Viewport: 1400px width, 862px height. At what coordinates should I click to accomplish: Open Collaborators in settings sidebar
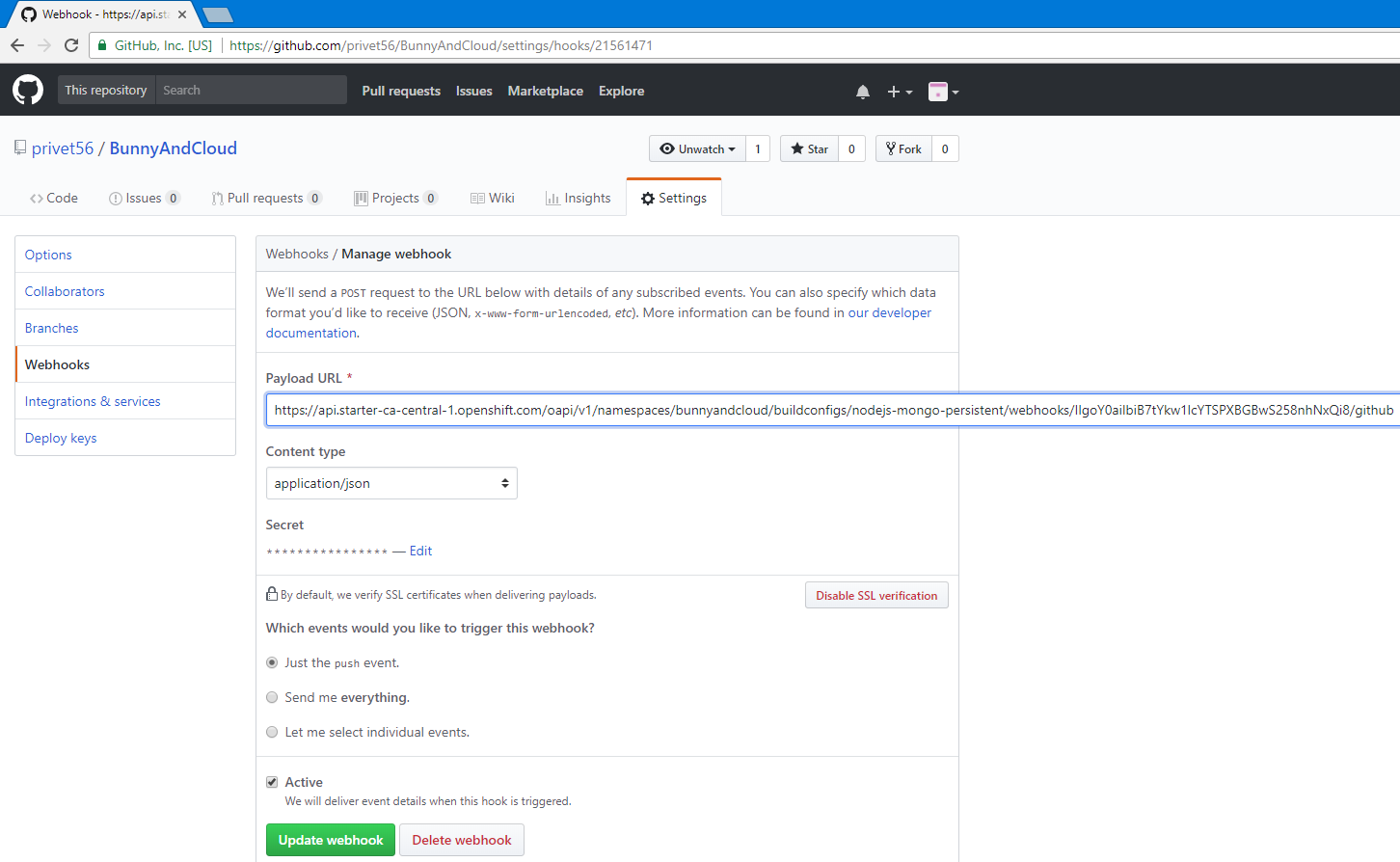(x=125, y=291)
